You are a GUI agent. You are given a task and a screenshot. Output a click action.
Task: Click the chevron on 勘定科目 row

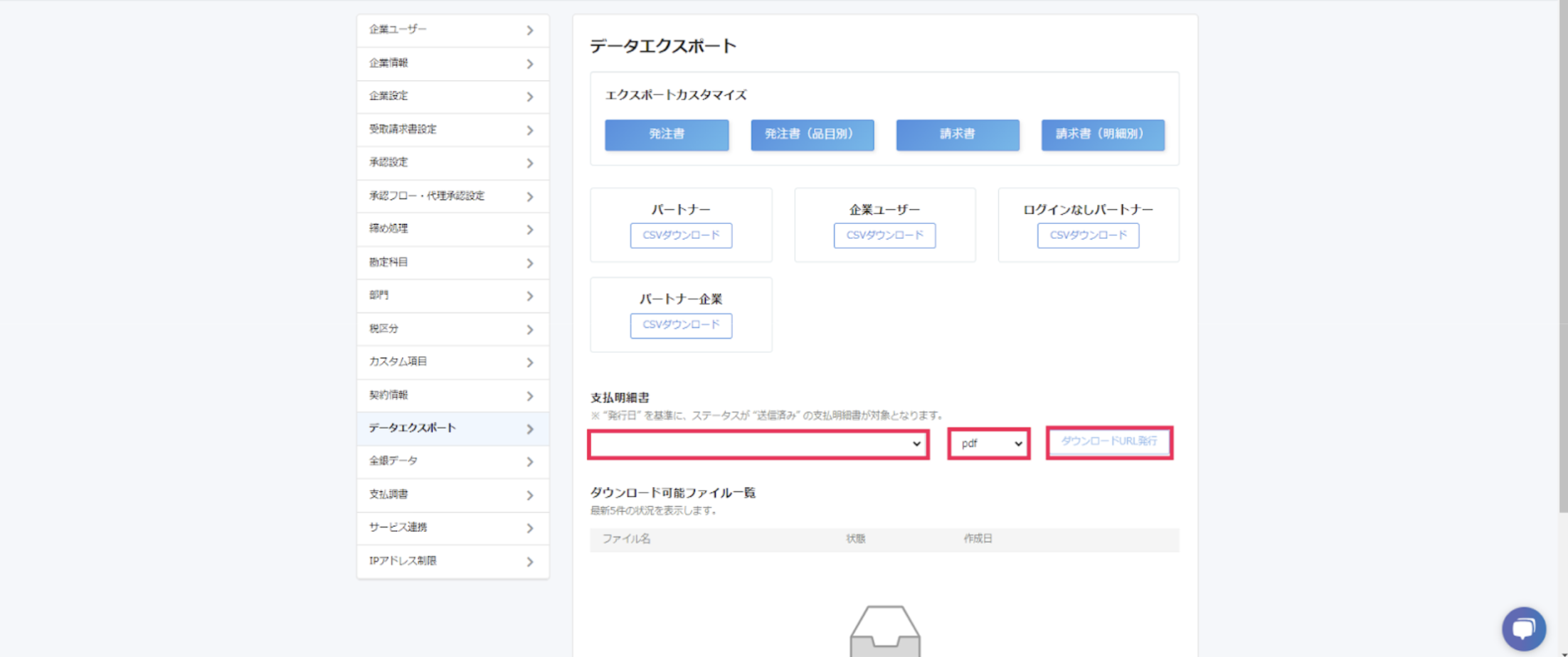530,263
